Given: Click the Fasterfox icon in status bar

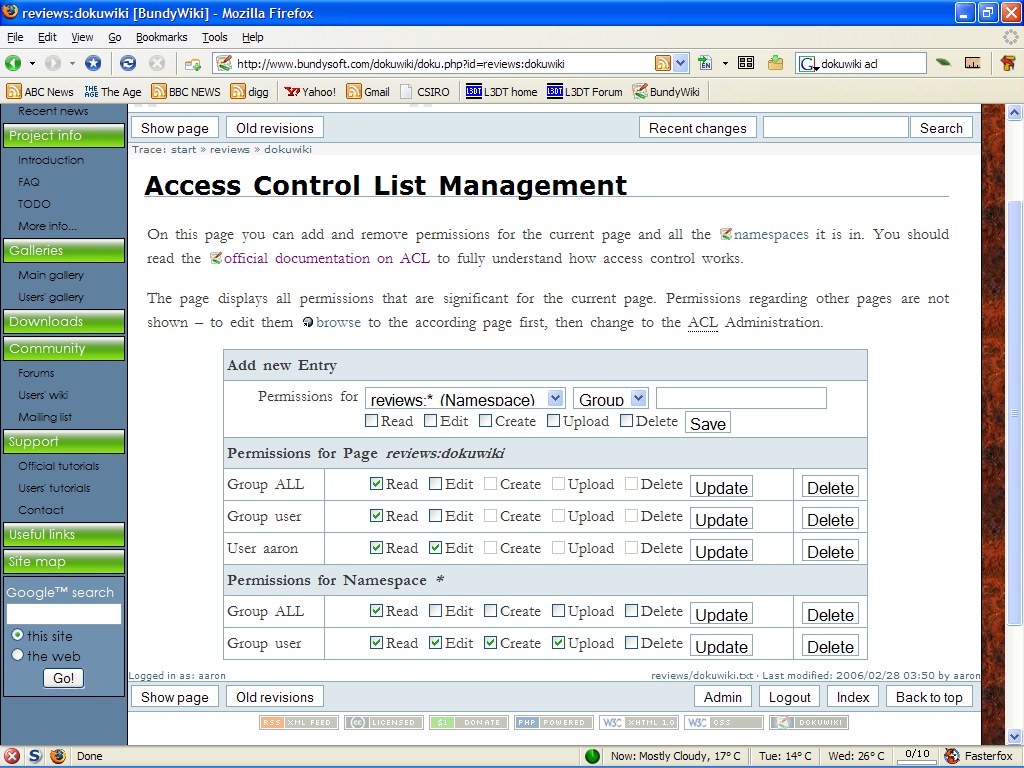Looking at the screenshot, I should click(x=952, y=756).
